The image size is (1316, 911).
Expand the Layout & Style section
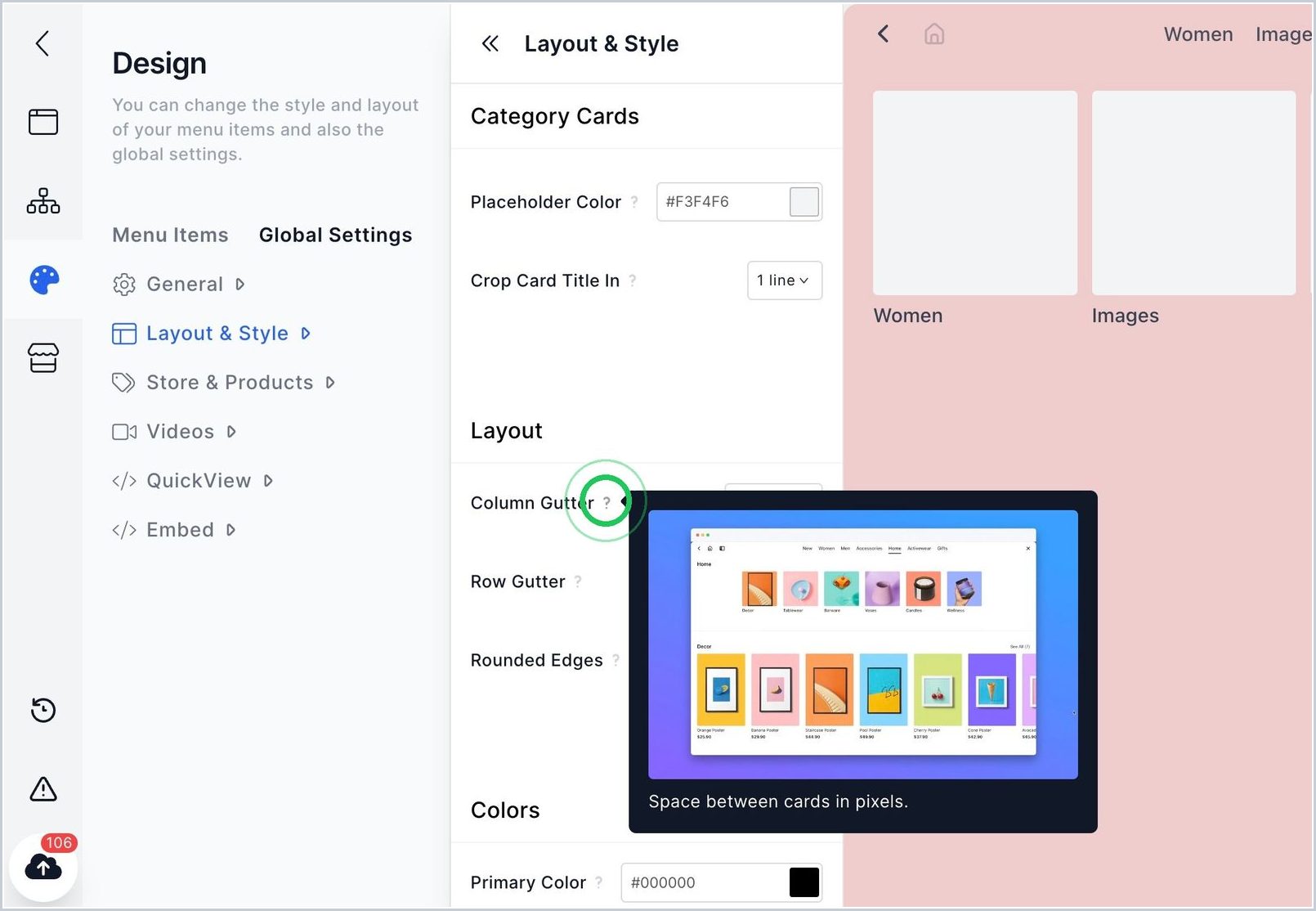click(x=211, y=333)
